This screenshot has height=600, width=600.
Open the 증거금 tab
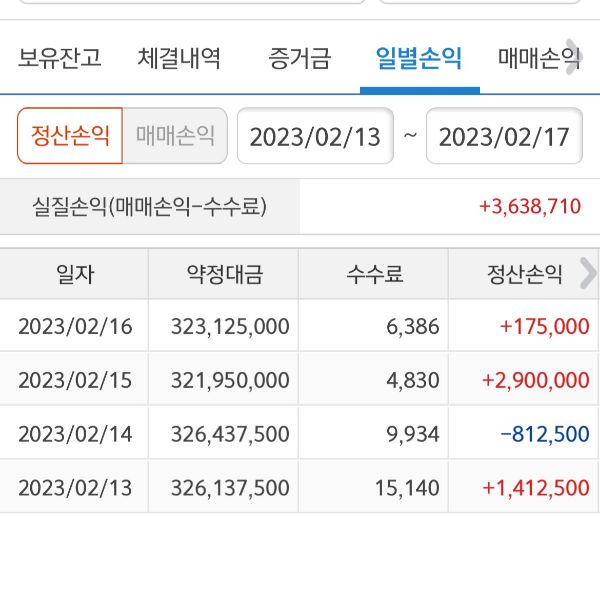[299, 58]
